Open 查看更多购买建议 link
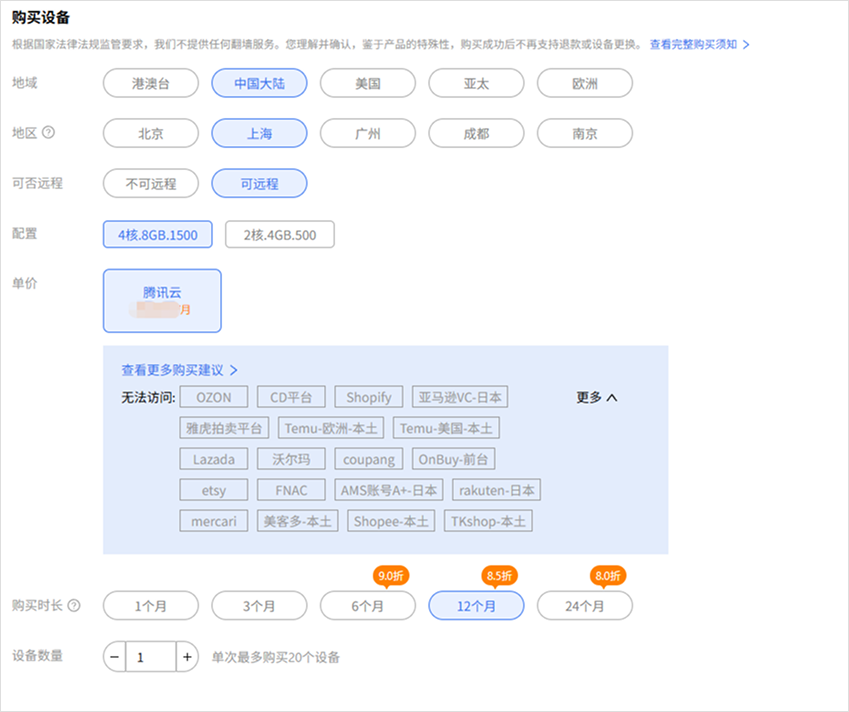 coord(180,369)
